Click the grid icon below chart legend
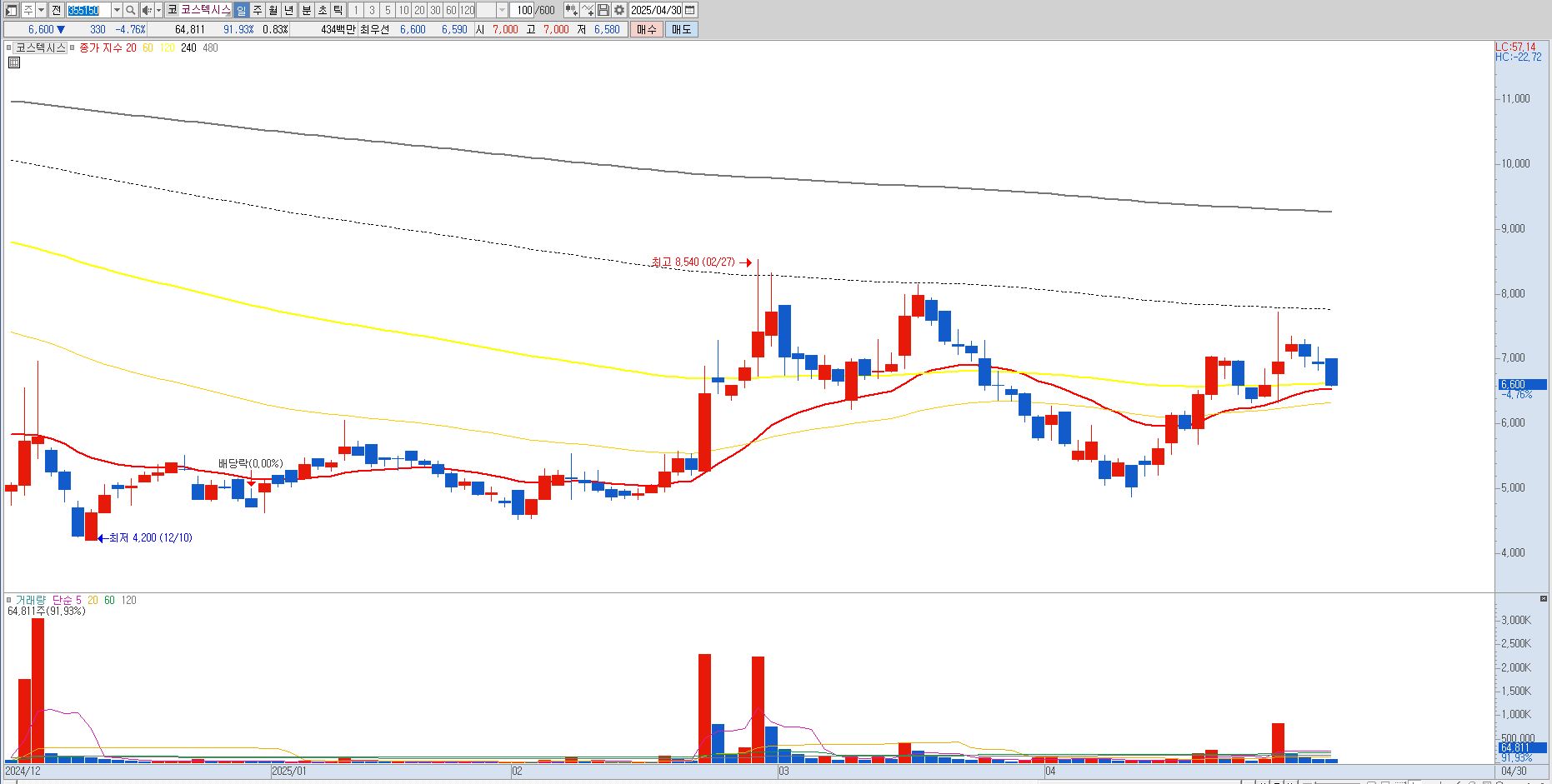The width and height of the screenshot is (1552, 784). (14, 62)
